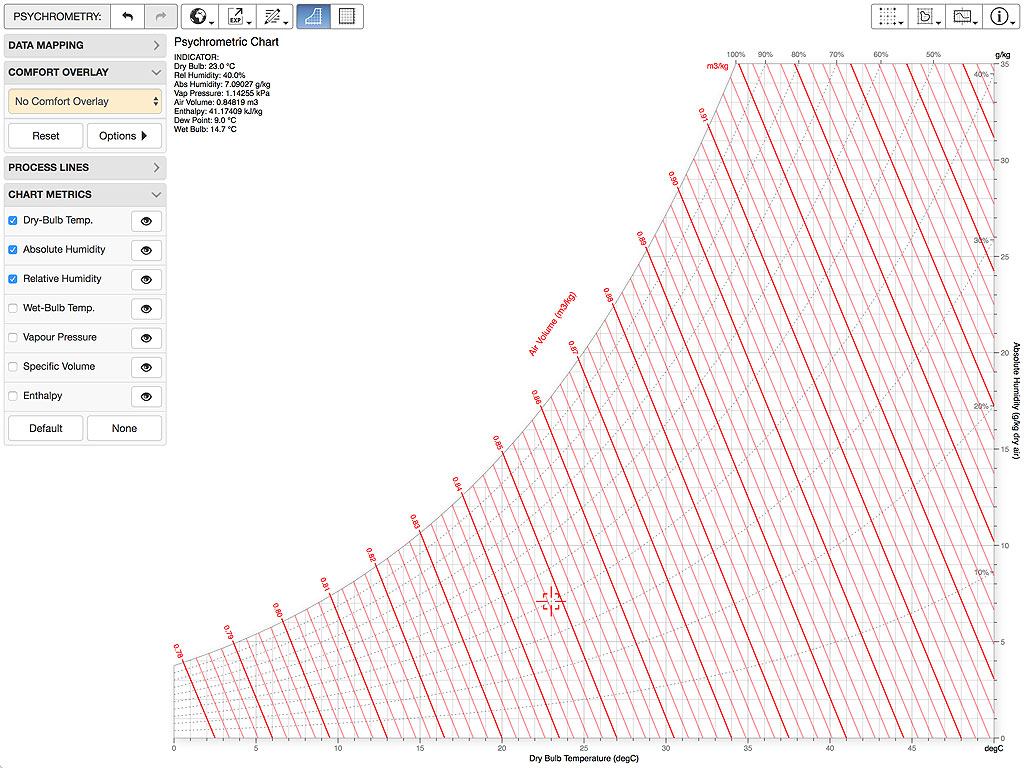Uncheck the Dry-Bulb Temp. checkbox
The height and width of the screenshot is (768, 1024).
click(12, 221)
